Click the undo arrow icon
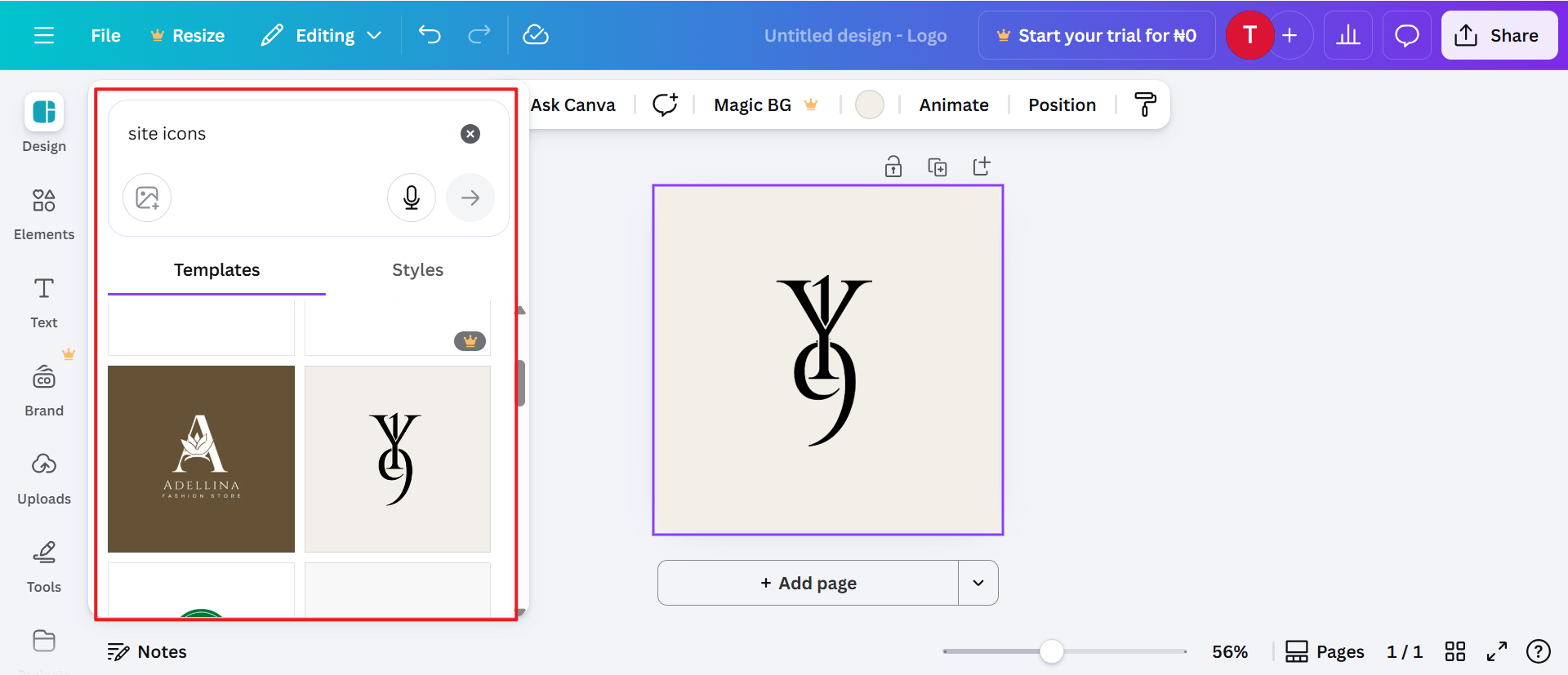This screenshot has width=1568, height=675. click(430, 35)
